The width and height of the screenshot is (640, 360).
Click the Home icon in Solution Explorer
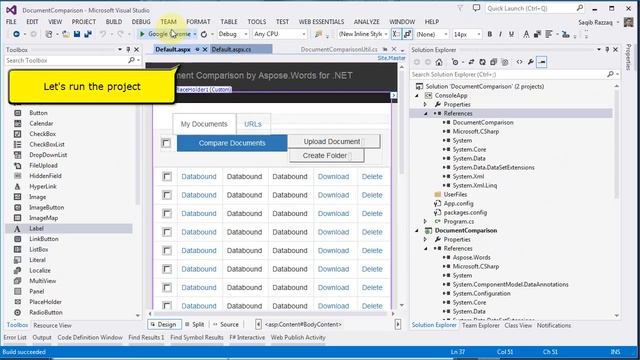pyautogui.click(x=439, y=62)
